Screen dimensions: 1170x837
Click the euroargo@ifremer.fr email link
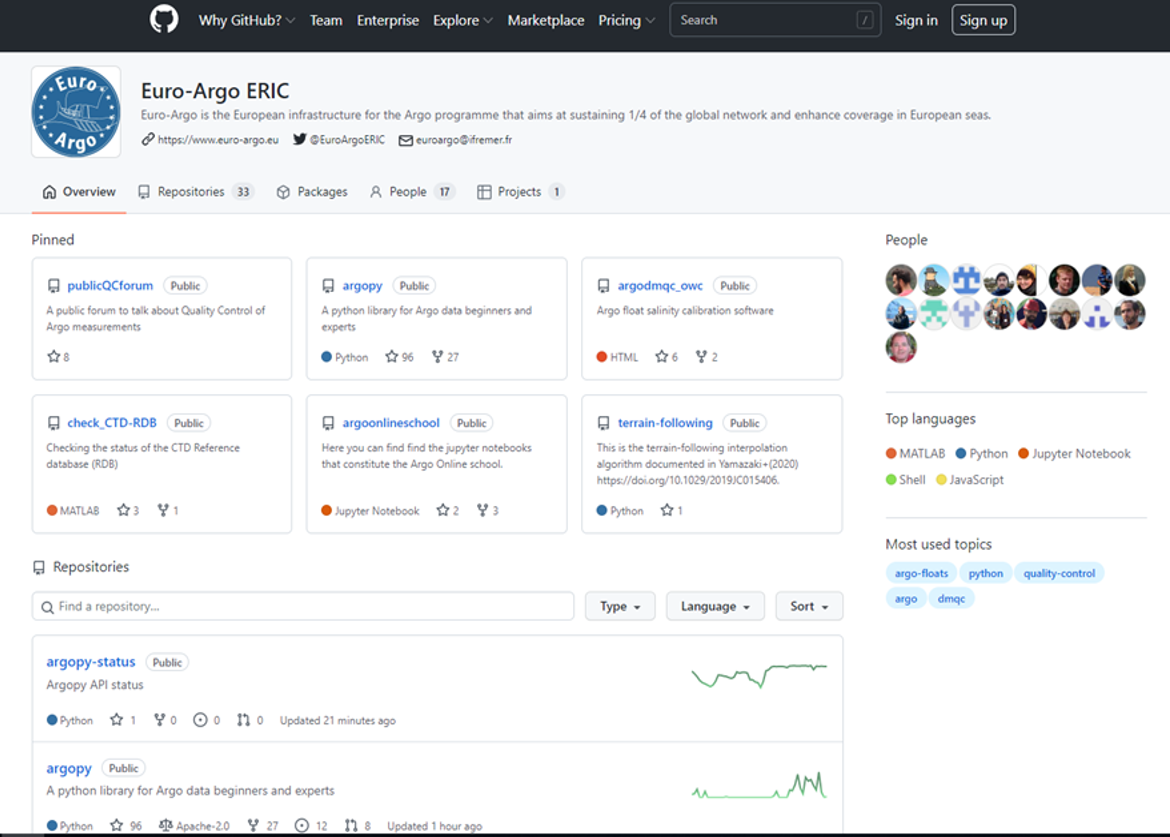(456, 140)
